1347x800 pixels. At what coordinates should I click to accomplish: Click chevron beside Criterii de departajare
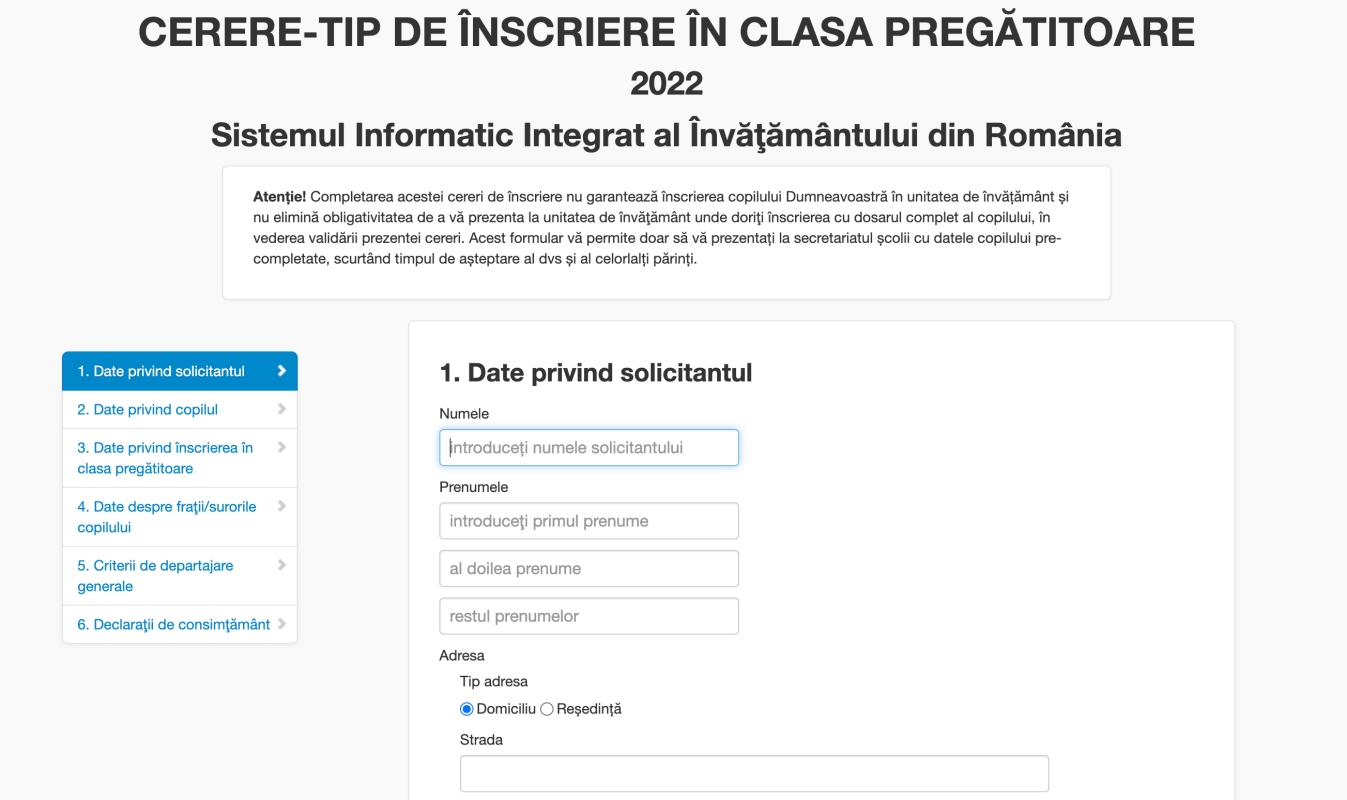tap(282, 565)
